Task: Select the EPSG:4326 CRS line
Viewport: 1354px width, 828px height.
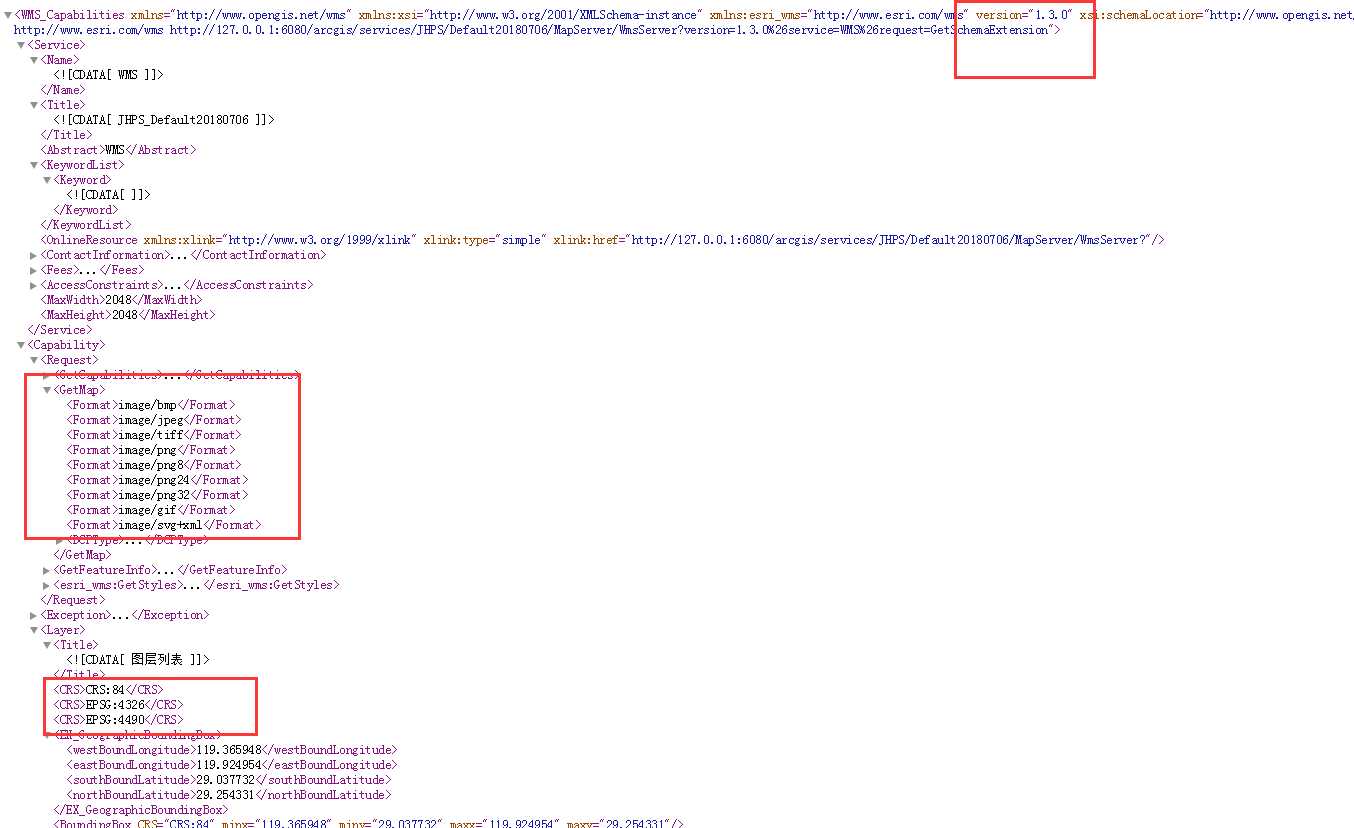Action: pyautogui.click(x=118, y=705)
